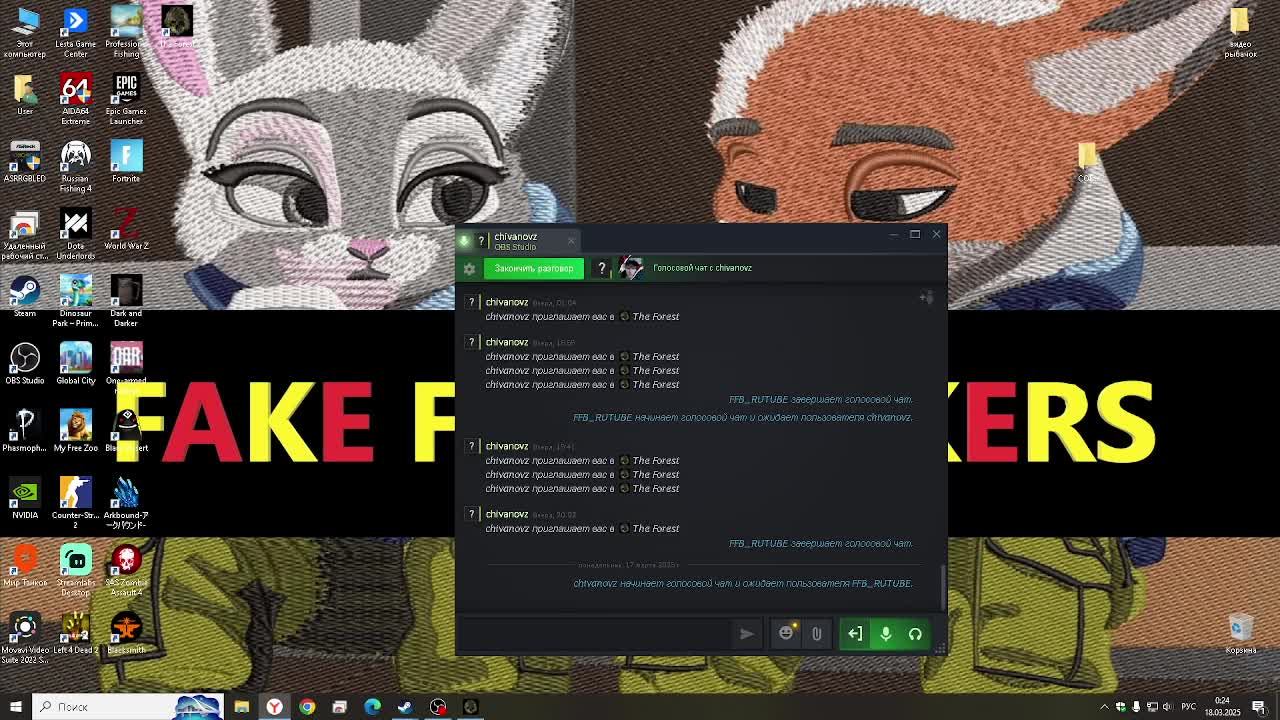The image size is (1280, 720).
Task: Launch Epic Games Launcher
Action: click(x=126, y=100)
